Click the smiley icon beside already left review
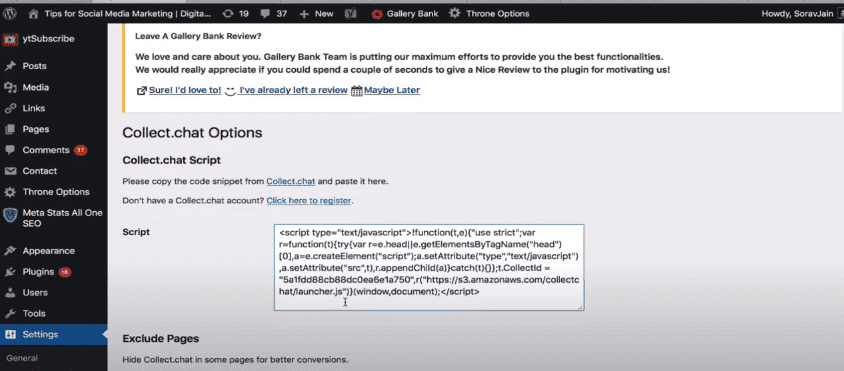Image resolution: width=844 pixels, height=371 pixels. (230, 91)
